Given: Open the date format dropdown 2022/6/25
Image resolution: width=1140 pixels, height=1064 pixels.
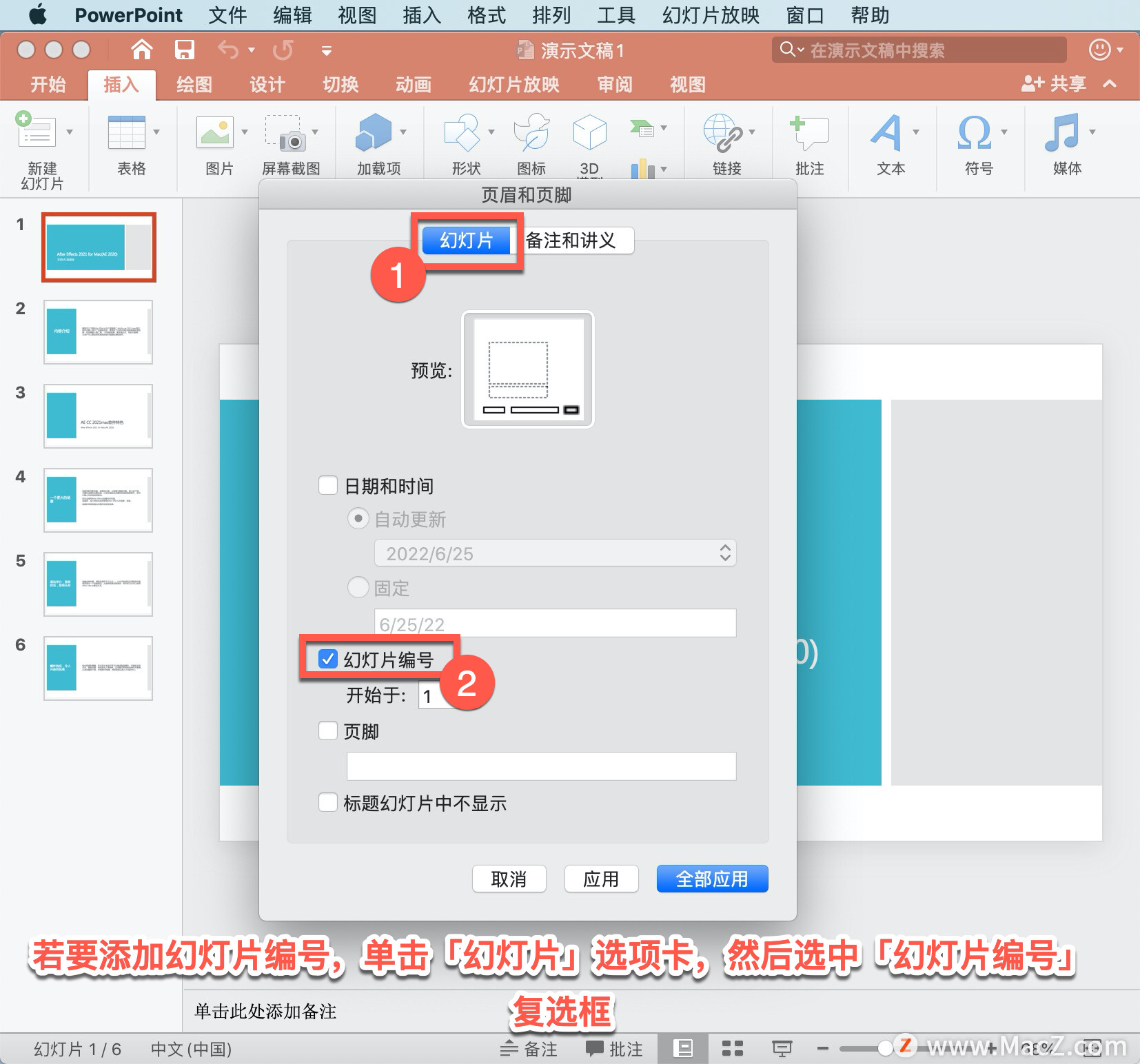Looking at the screenshot, I should coord(555,553).
